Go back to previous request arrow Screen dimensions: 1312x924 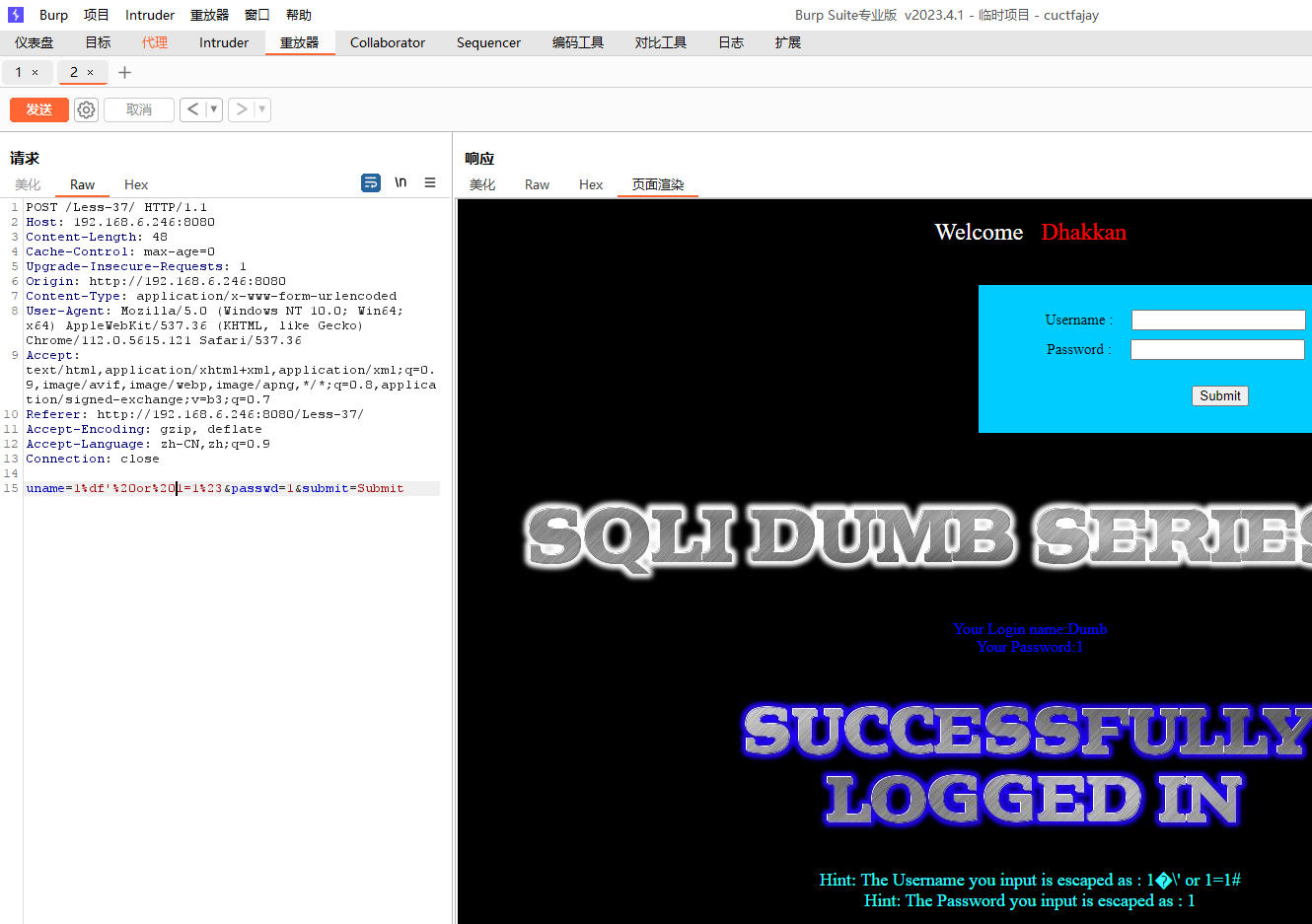[x=192, y=109]
